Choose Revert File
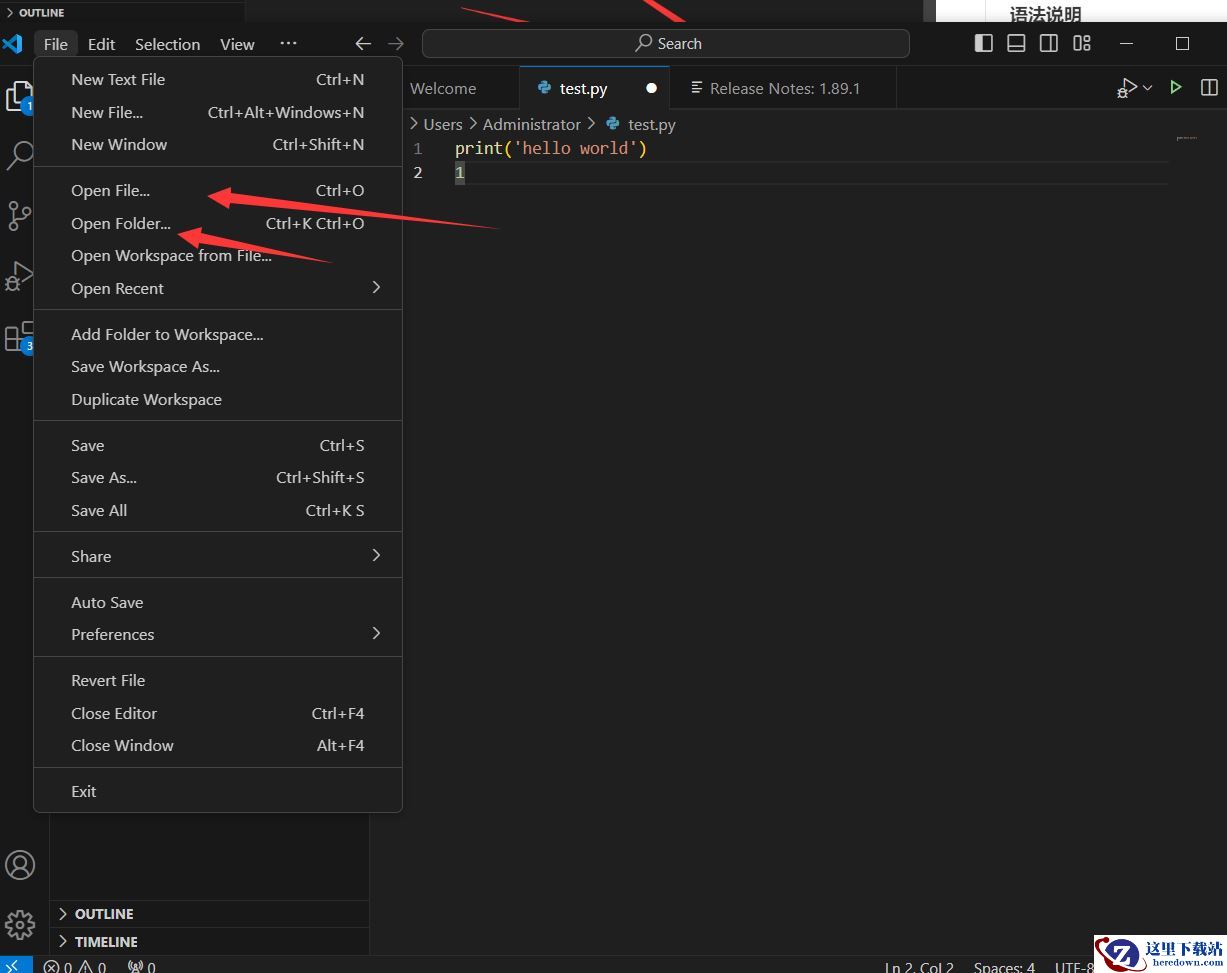 (218, 681)
